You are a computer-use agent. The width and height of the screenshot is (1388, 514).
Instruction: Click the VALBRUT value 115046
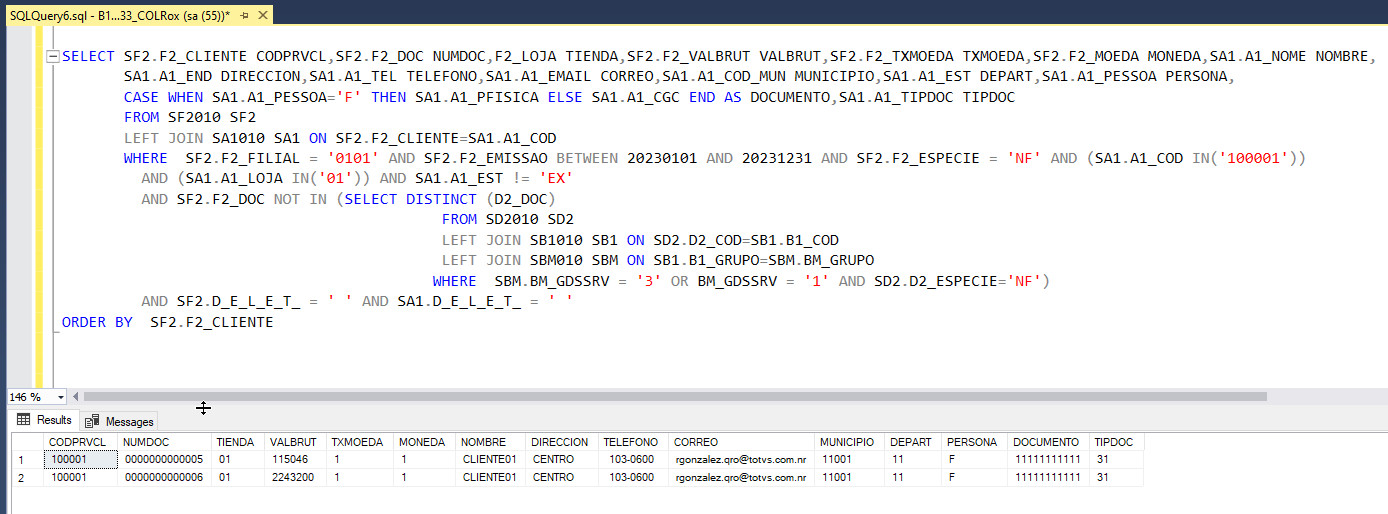(295, 460)
